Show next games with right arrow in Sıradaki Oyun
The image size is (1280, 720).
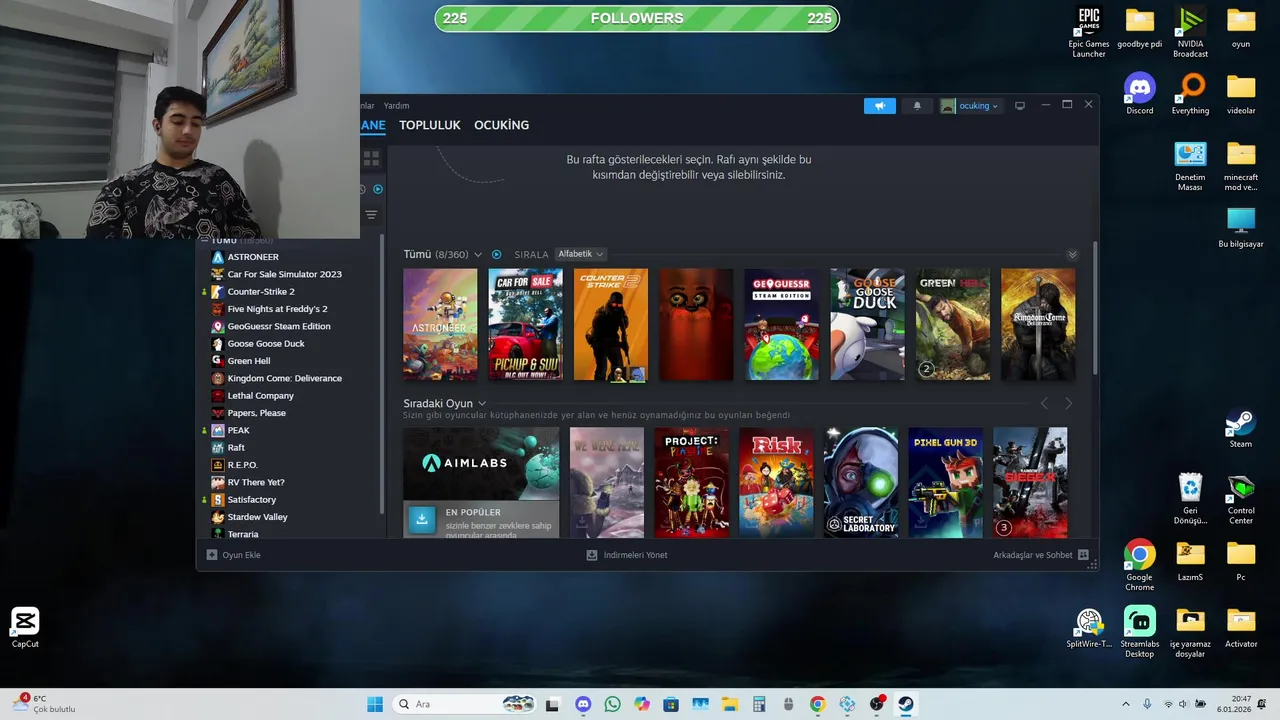[1068, 403]
